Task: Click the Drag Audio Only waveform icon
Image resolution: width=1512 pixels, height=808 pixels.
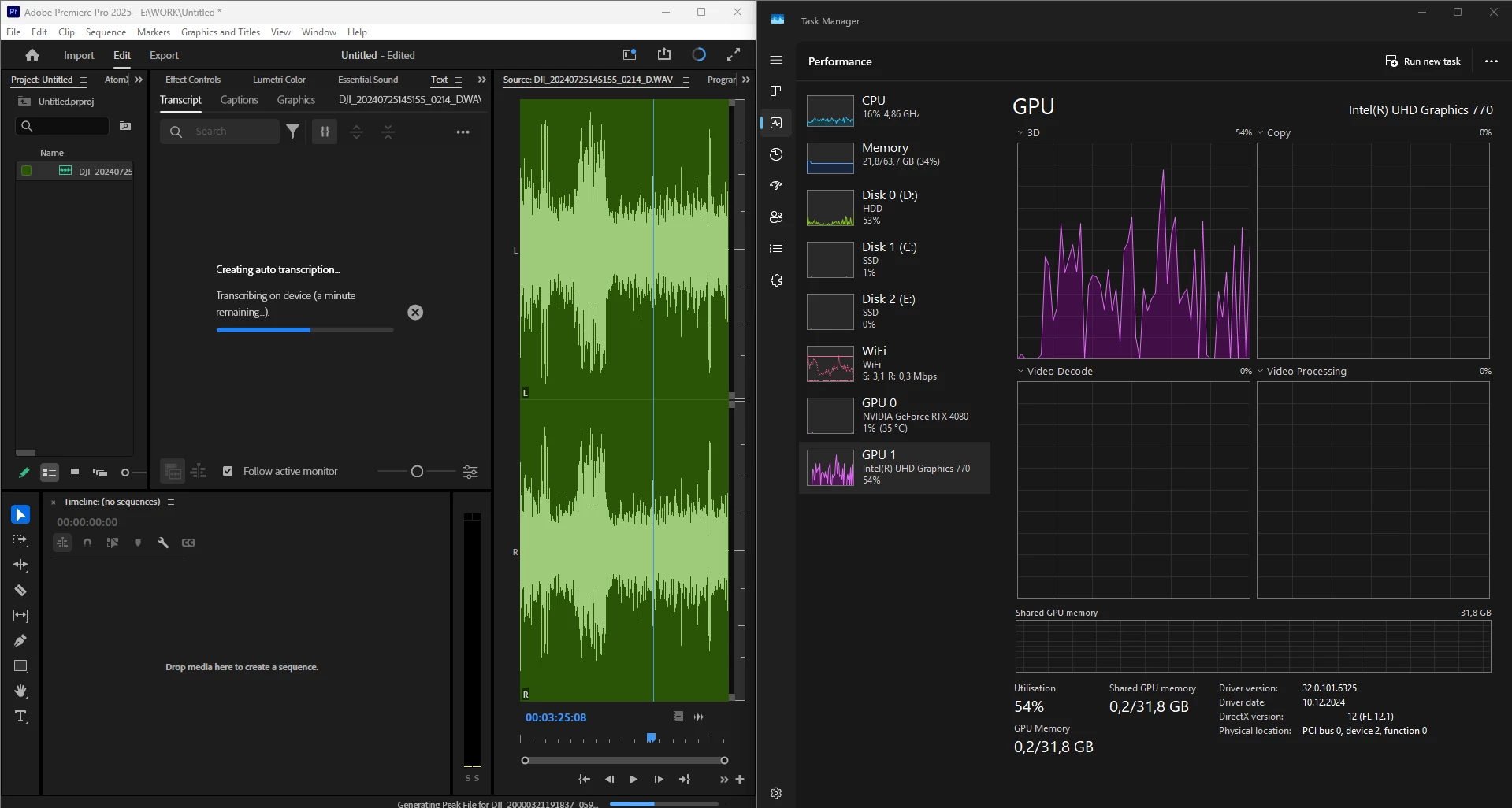Action: [699, 717]
